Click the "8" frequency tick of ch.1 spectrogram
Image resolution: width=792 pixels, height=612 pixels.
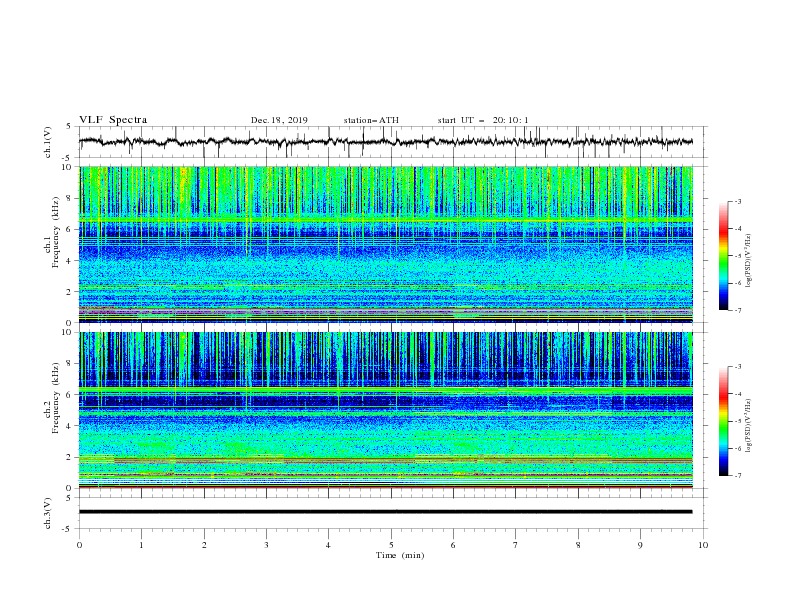coord(71,198)
